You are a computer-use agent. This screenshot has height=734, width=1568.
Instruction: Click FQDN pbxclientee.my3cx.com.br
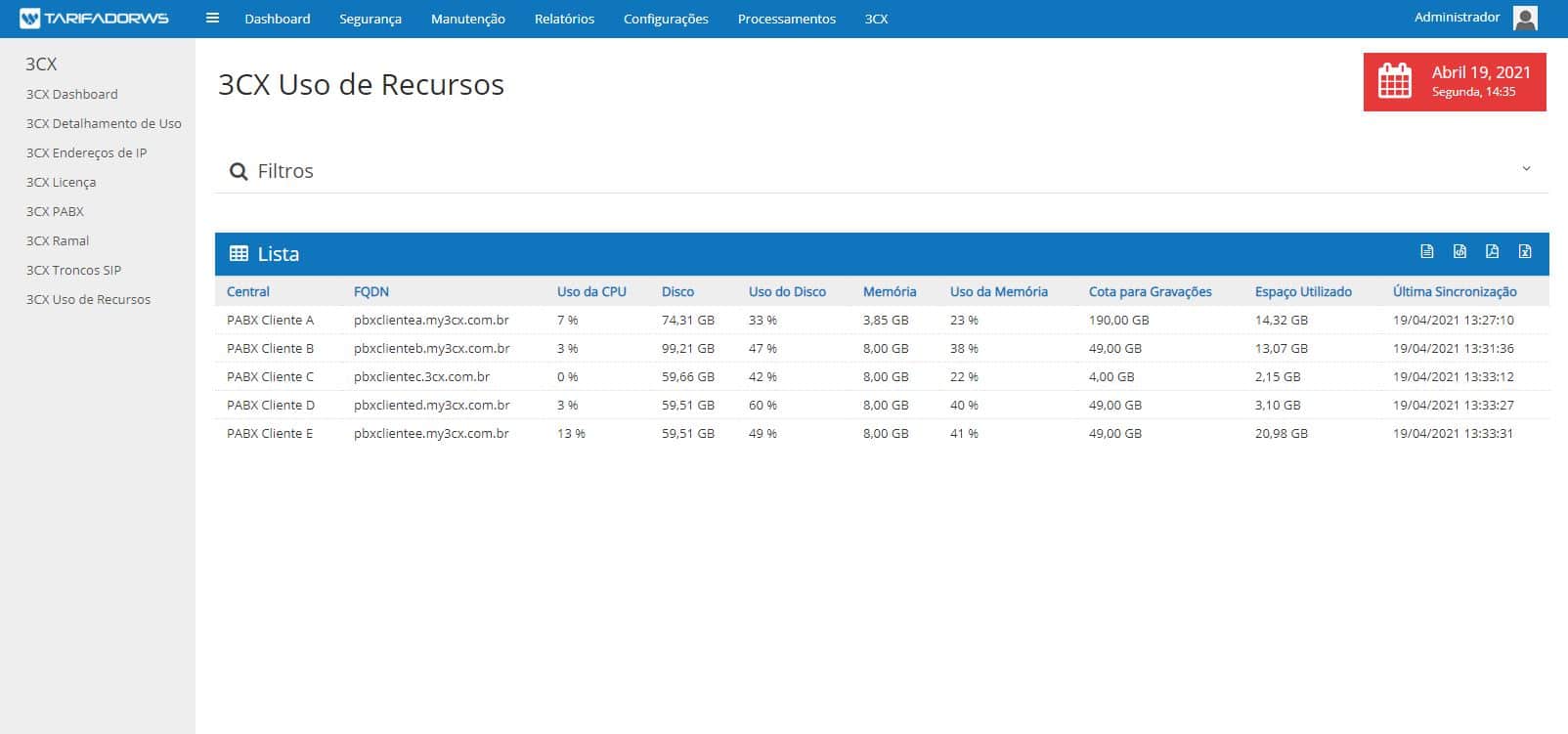[x=431, y=433]
